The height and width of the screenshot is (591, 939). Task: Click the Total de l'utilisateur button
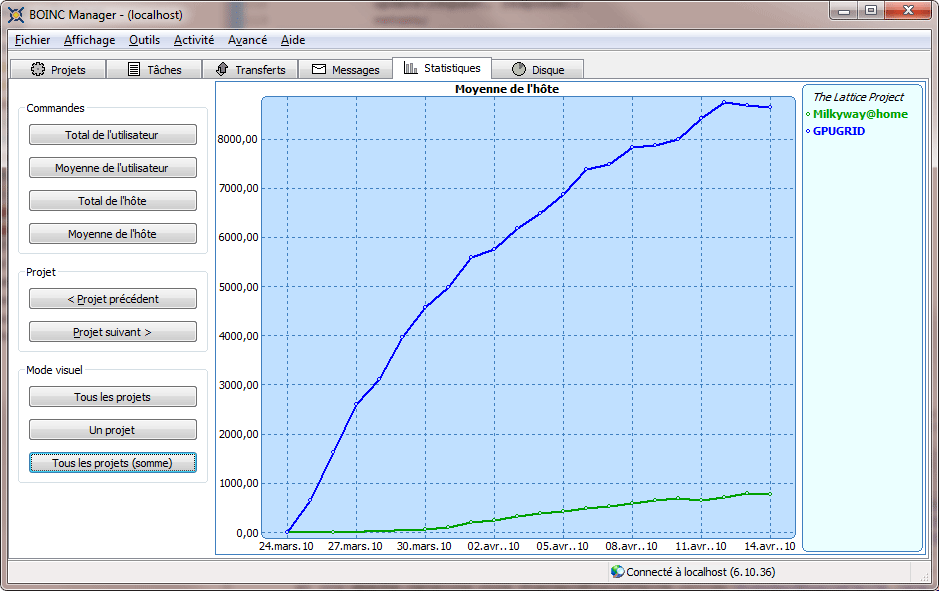coord(112,134)
